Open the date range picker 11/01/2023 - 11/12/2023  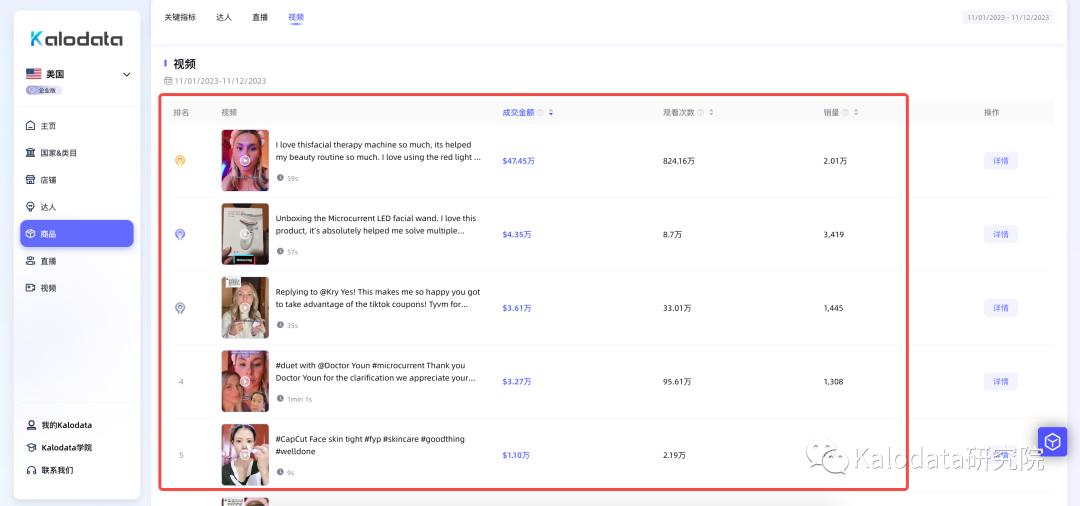coord(1008,17)
